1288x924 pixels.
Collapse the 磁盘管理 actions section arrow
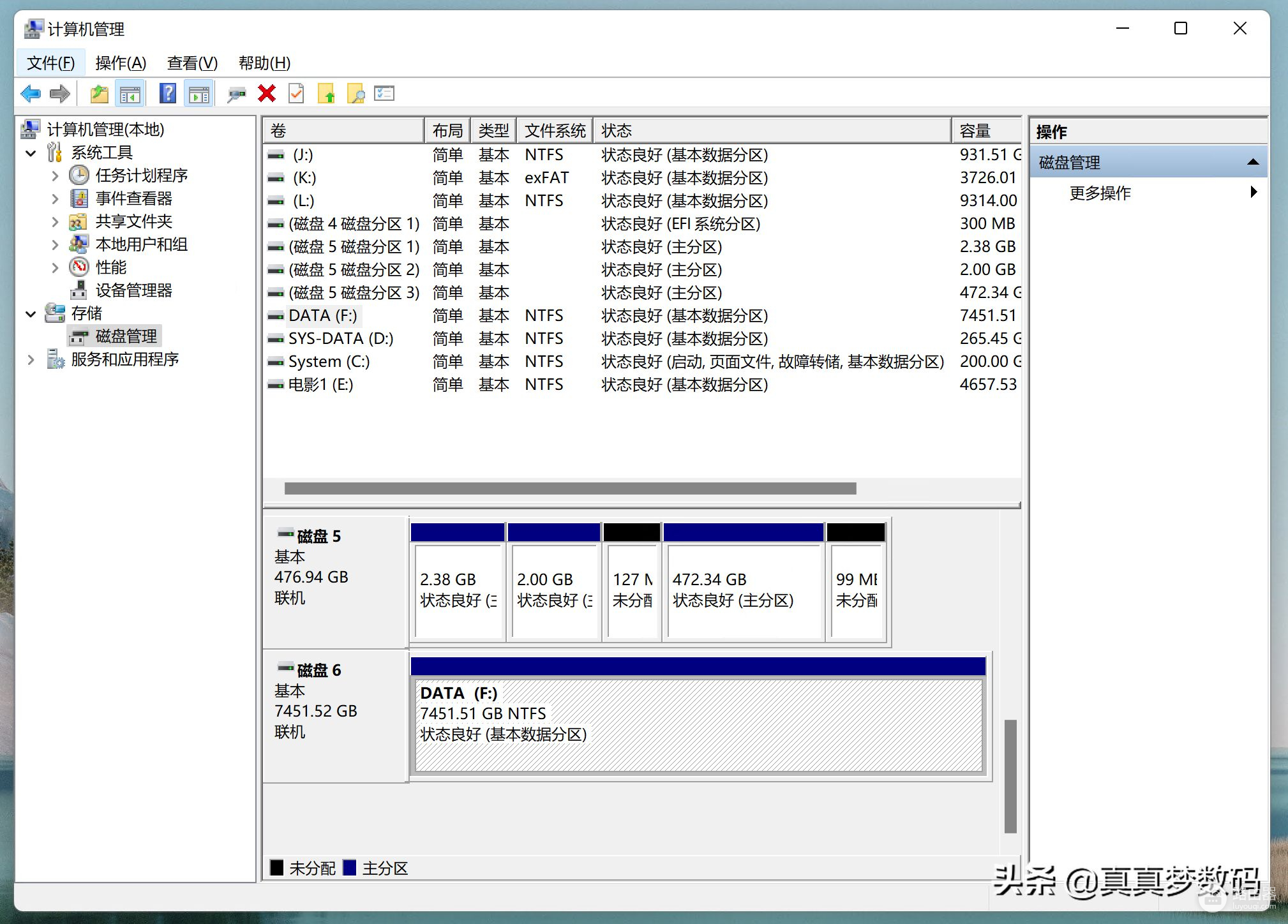1252,163
